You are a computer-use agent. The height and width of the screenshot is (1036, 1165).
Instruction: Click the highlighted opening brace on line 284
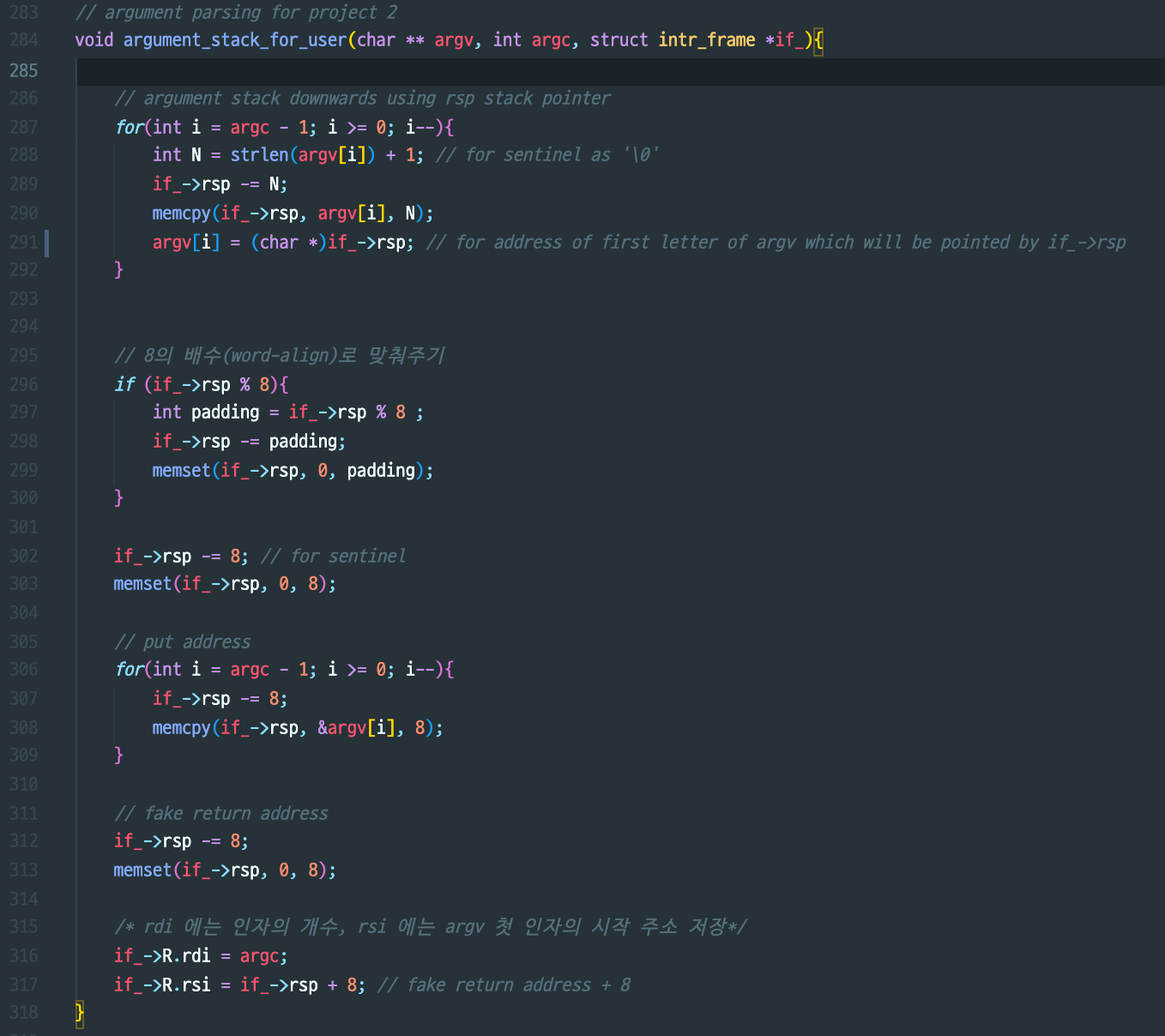[819, 39]
